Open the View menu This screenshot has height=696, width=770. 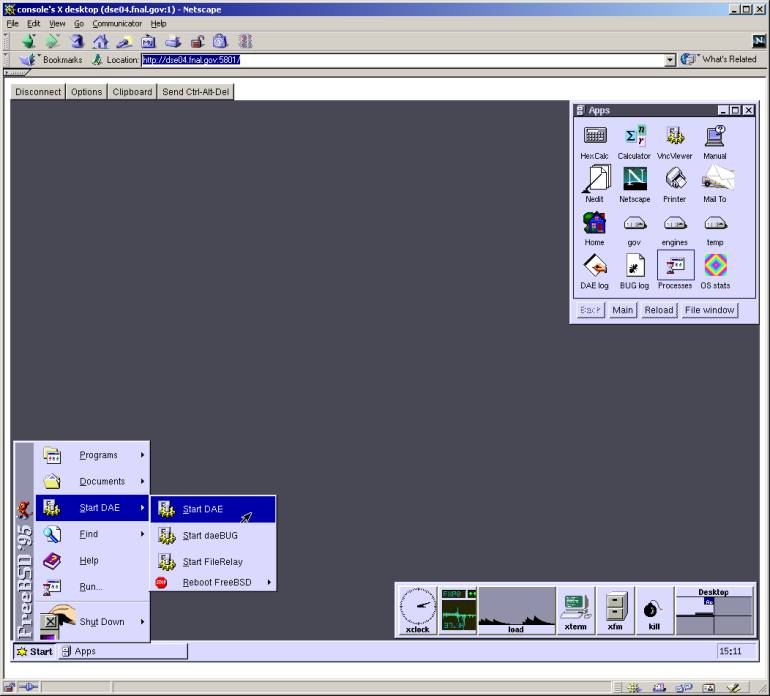[x=57, y=24]
